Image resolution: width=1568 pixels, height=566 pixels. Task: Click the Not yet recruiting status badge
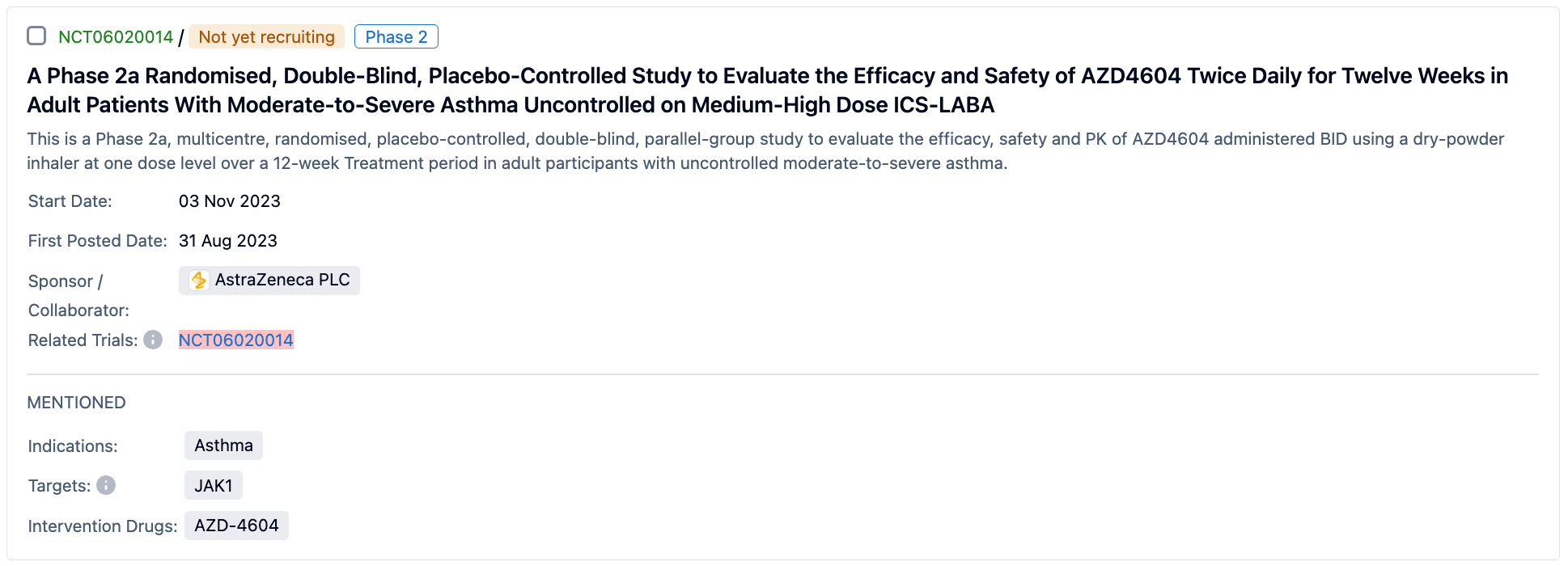[266, 37]
